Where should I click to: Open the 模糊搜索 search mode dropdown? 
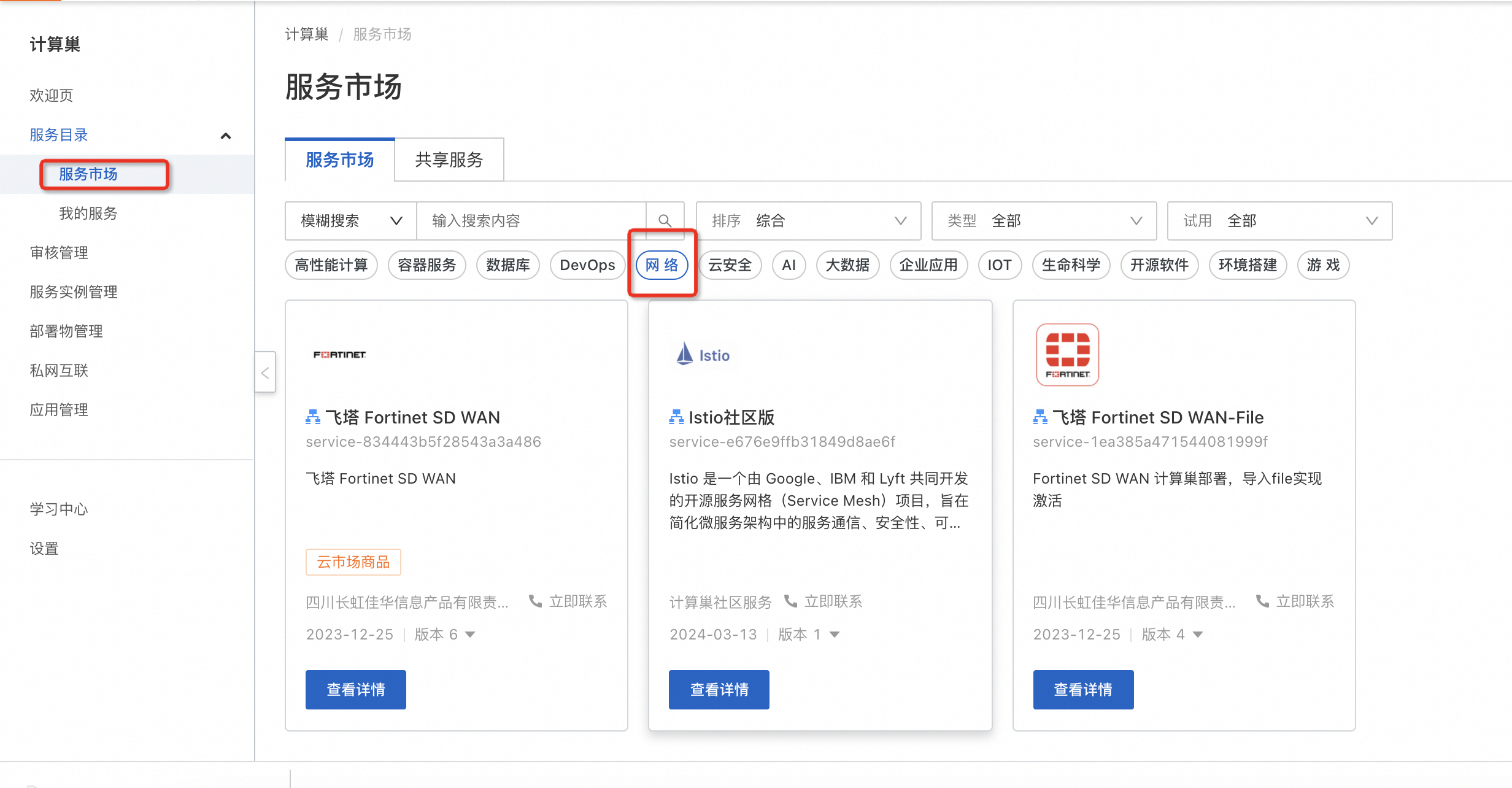point(351,221)
